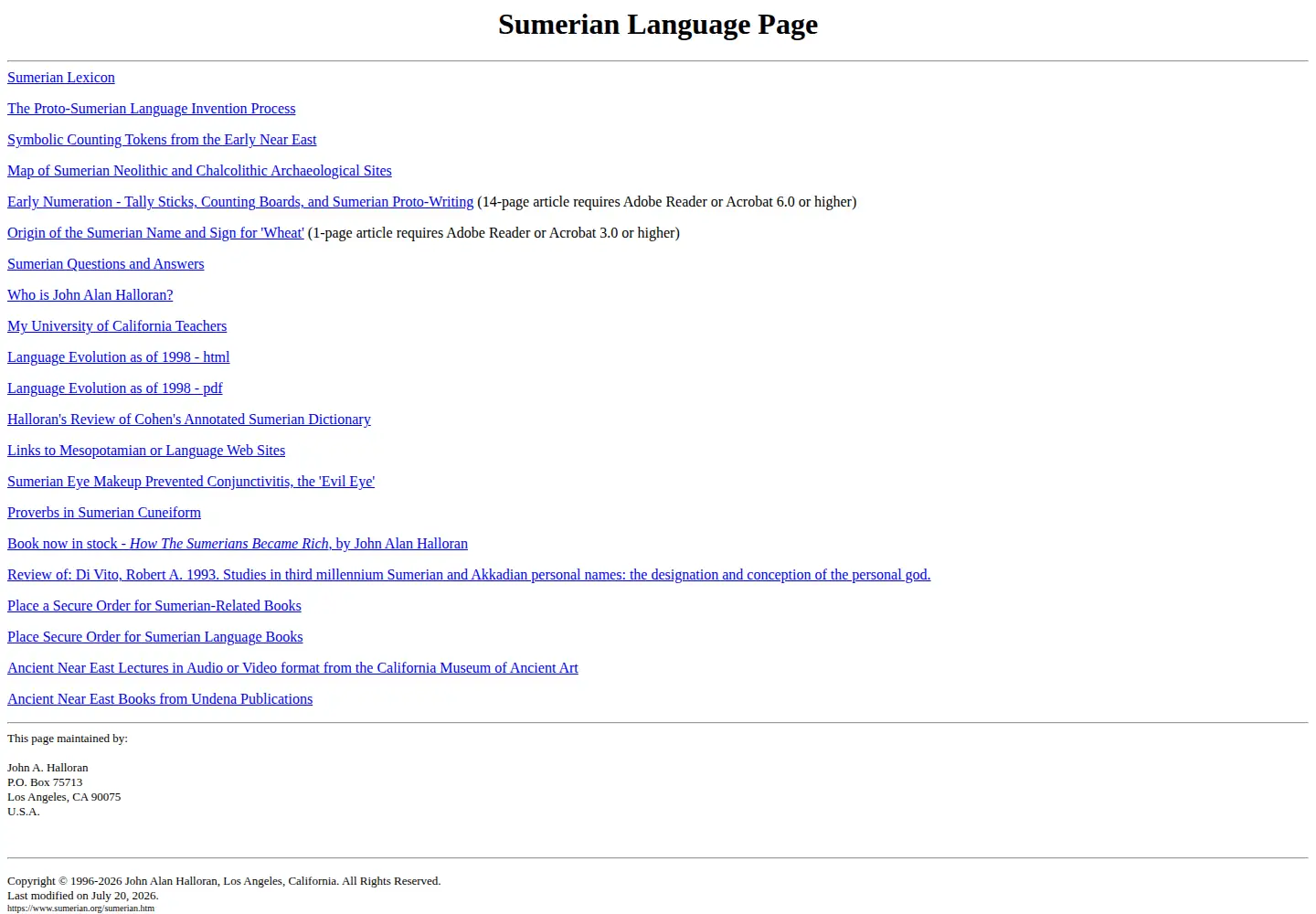The image size is (1316, 914).
Task: Open Origin of the Sumerian Name for 'Wheat'
Action: 155,233
